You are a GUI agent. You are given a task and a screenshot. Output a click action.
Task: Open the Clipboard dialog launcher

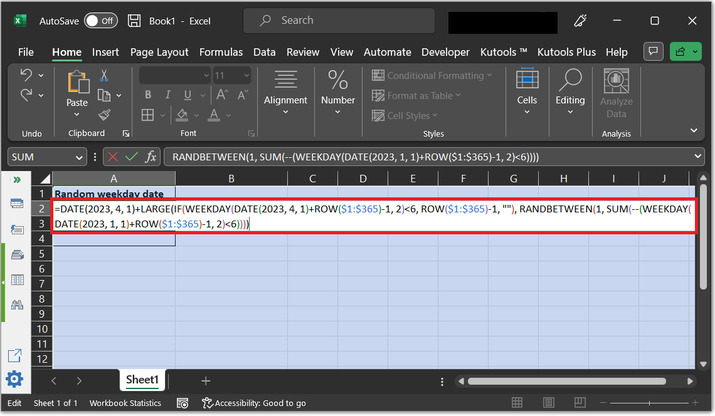(x=126, y=133)
